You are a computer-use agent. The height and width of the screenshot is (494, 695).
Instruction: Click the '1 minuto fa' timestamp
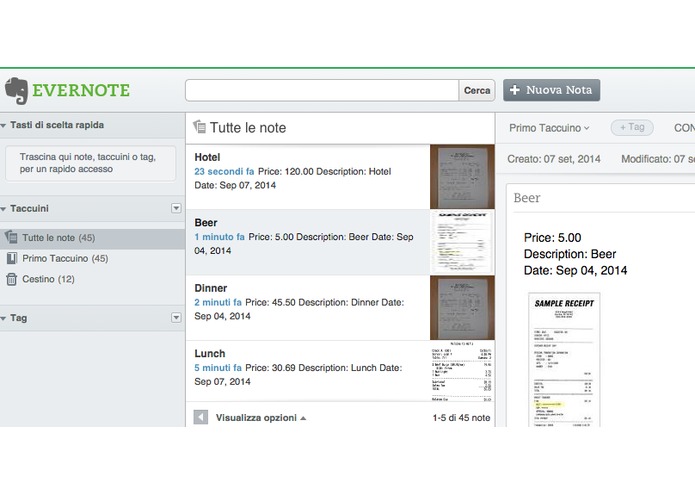tap(219, 237)
